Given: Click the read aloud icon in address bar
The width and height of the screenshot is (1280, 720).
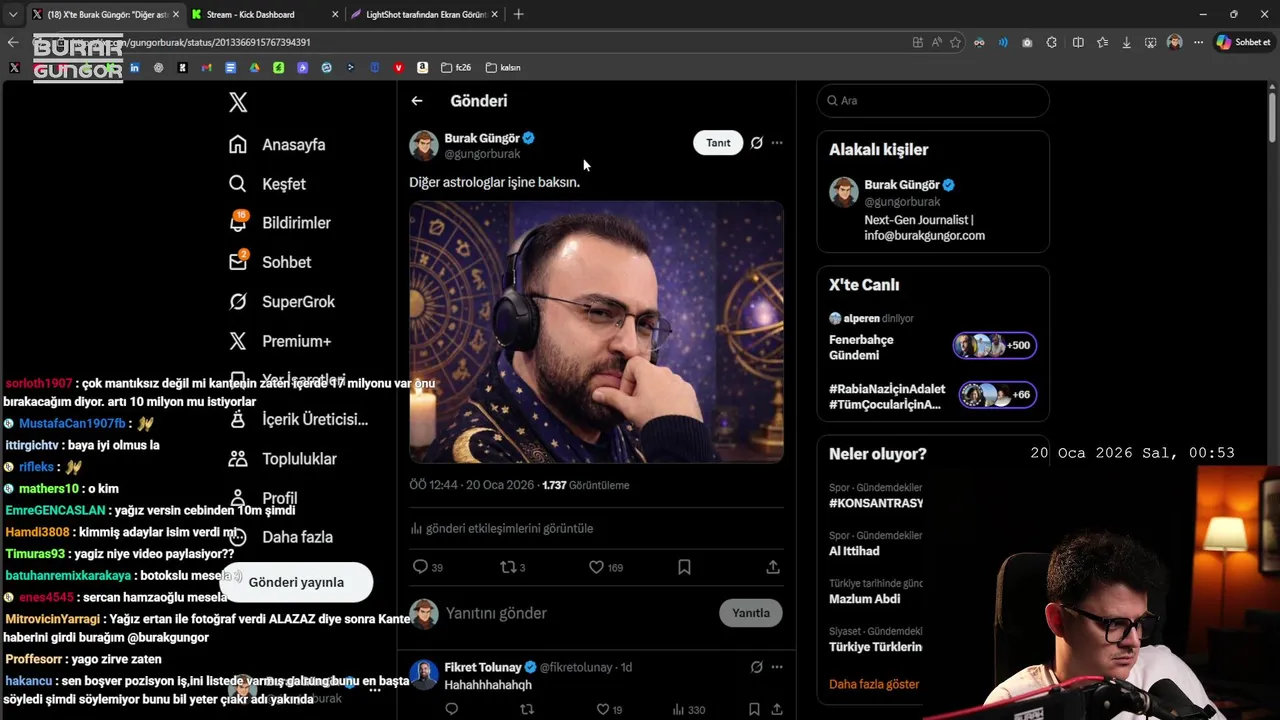Looking at the screenshot, I should tap(937, 42).
